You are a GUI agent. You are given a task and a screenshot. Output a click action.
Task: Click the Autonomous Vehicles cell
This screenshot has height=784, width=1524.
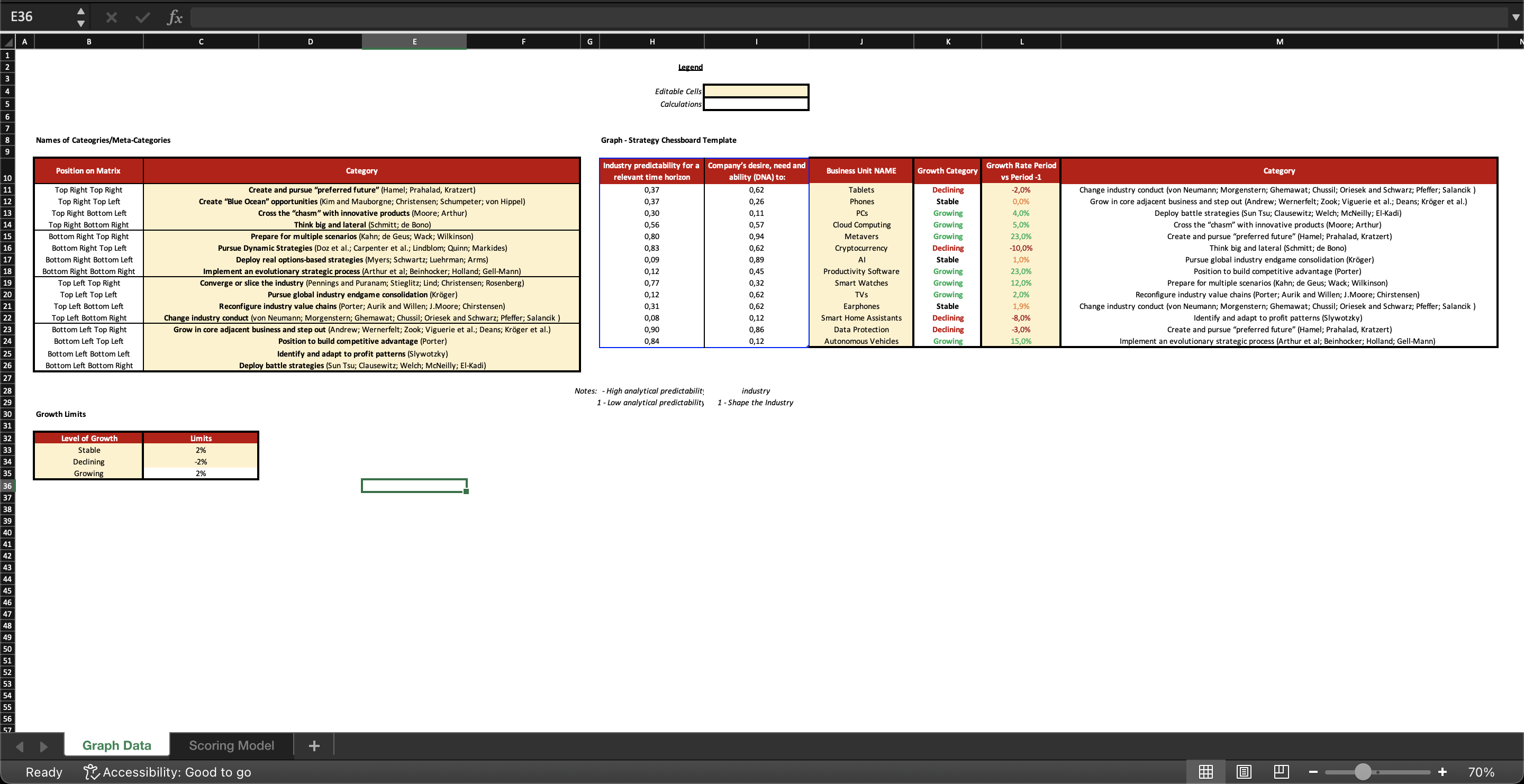[861, 341]
